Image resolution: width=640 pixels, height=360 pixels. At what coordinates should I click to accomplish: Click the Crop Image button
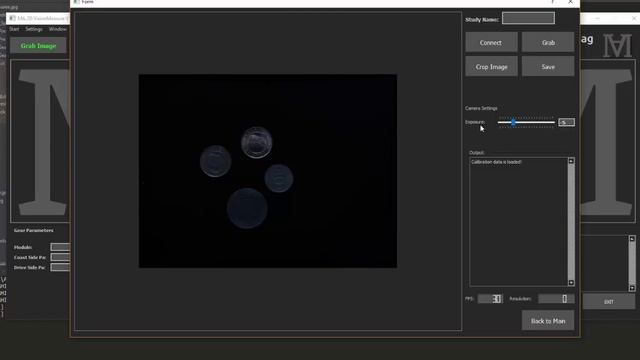point(491,67)
